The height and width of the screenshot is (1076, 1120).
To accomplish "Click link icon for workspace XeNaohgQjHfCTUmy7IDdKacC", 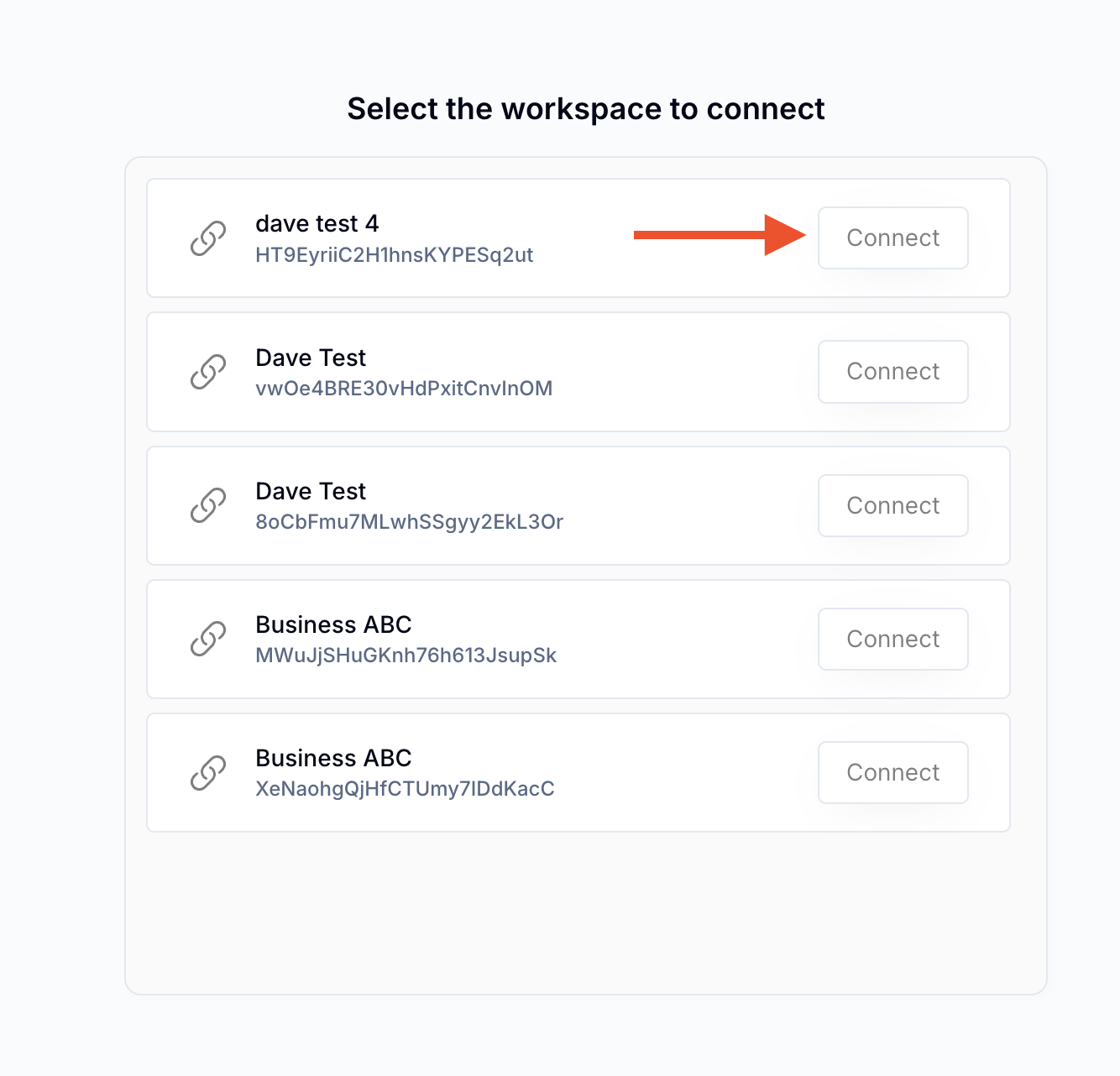I will click(207, 773).
